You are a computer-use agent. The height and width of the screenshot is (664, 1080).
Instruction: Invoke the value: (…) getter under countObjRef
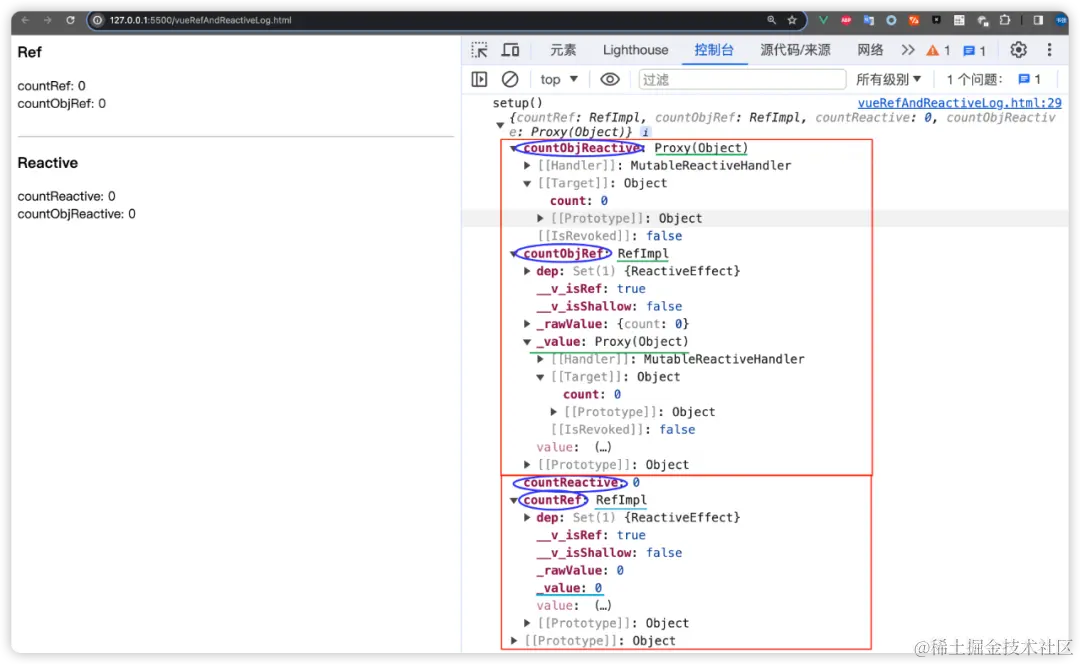[603, 447]
